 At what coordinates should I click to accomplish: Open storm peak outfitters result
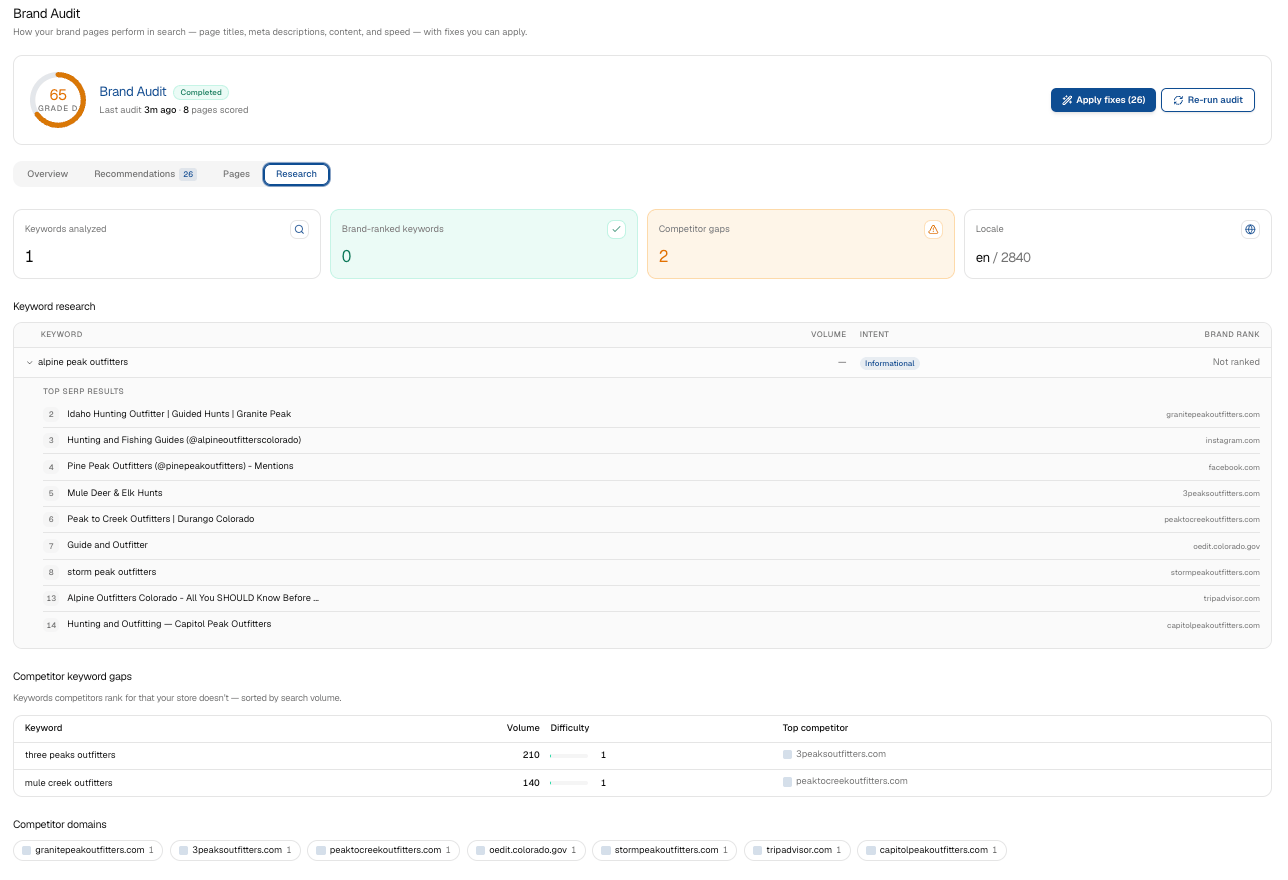point(112,572)
